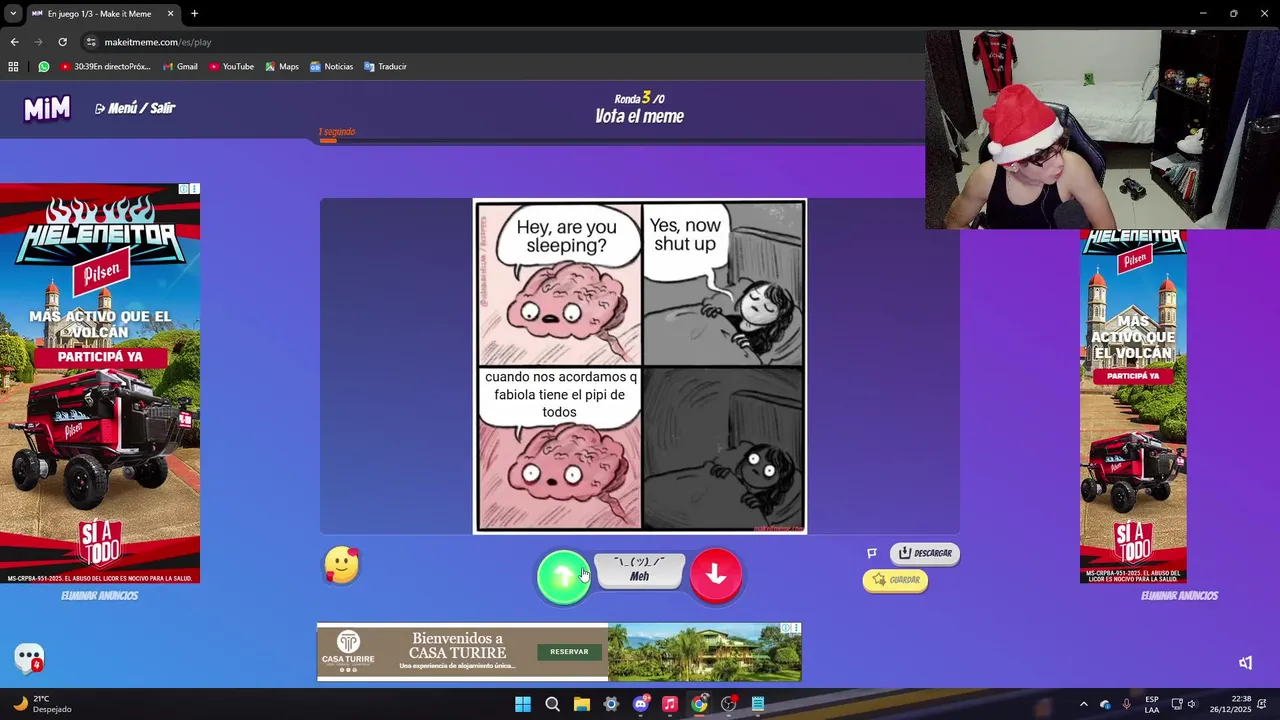Open the Casa Turire Reservar button

click(569, 652)
